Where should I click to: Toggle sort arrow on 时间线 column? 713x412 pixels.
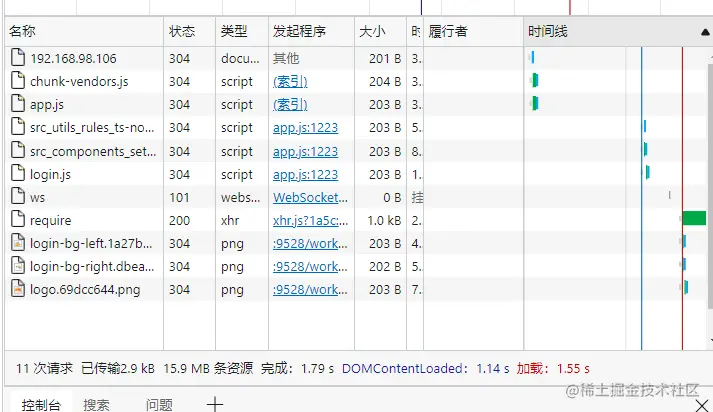pyautogui.click(x=705, y=32)
